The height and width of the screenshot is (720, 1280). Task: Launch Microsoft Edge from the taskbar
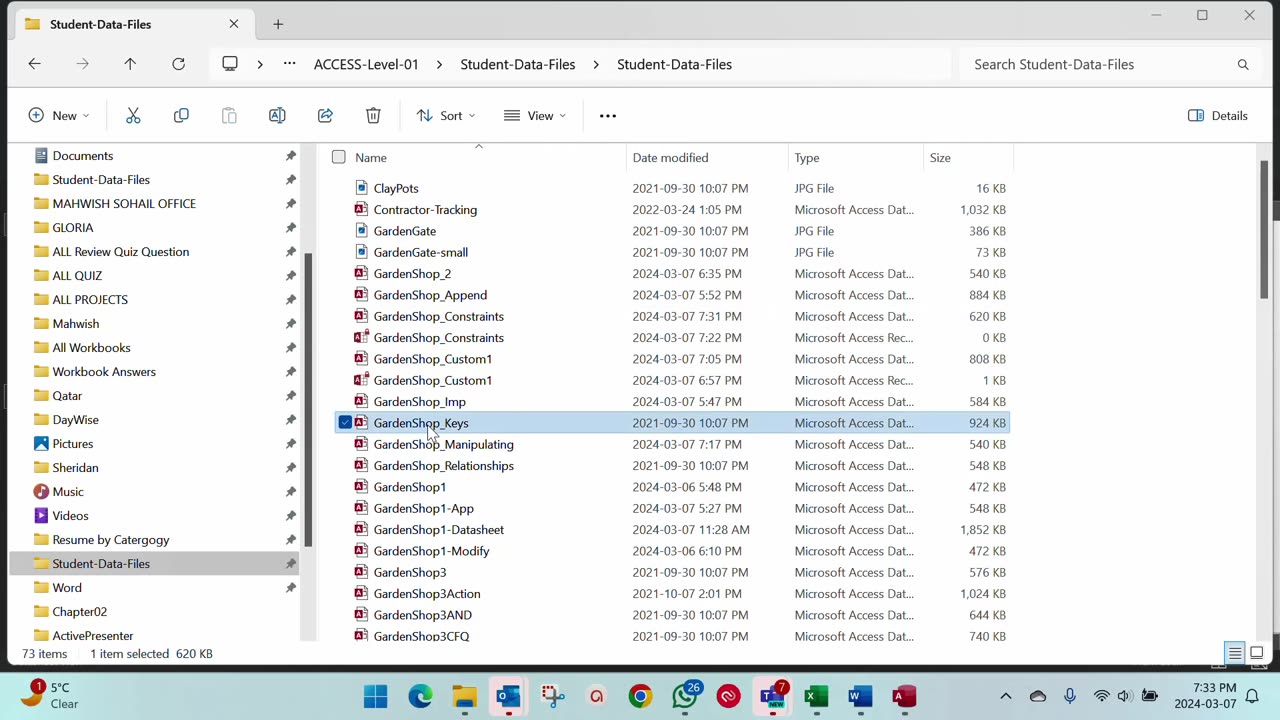coord(420,696)
